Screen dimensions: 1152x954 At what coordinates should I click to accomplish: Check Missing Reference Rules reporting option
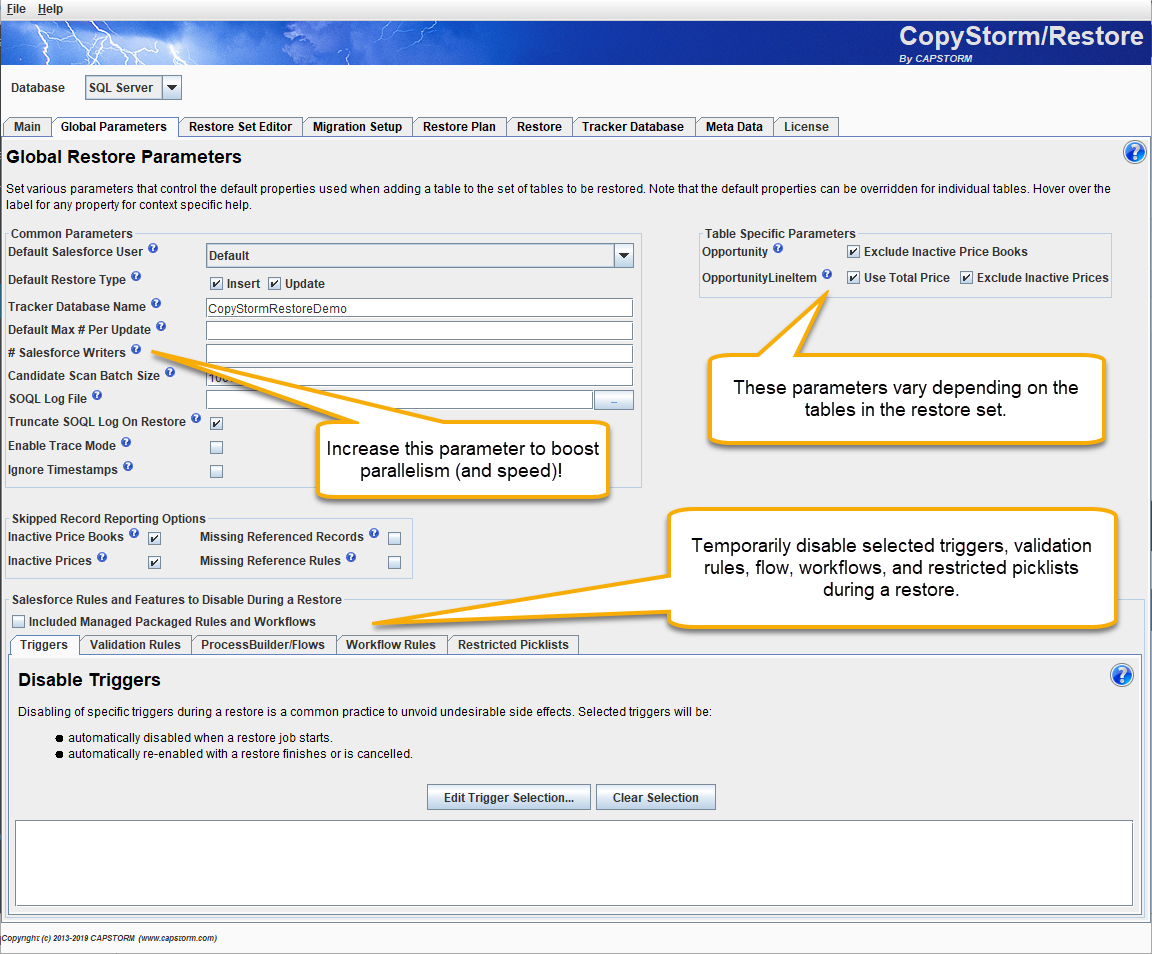[x=395, y=563]
